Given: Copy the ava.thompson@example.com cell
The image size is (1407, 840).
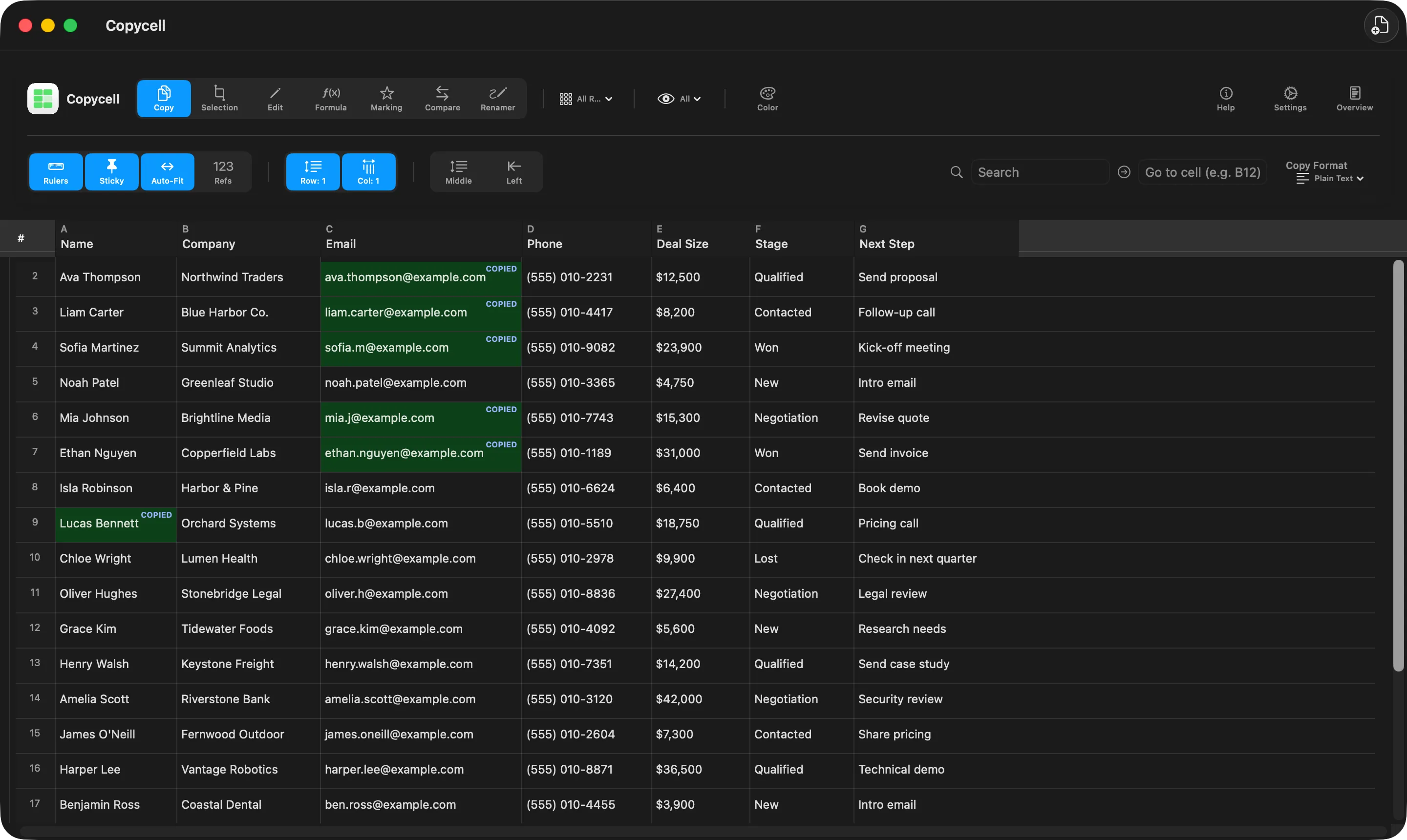Looking at the screenshot, I should [x=421, y=277].
